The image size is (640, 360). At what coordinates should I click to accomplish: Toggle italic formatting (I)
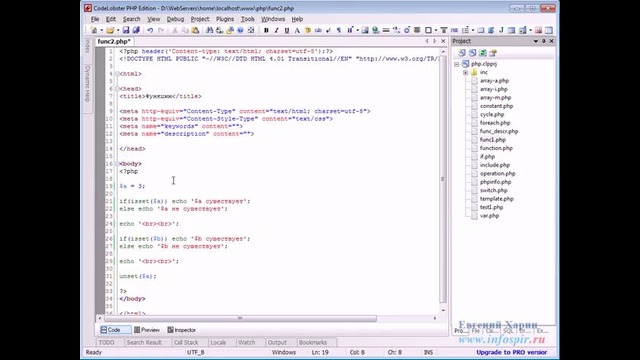[276, 30]
